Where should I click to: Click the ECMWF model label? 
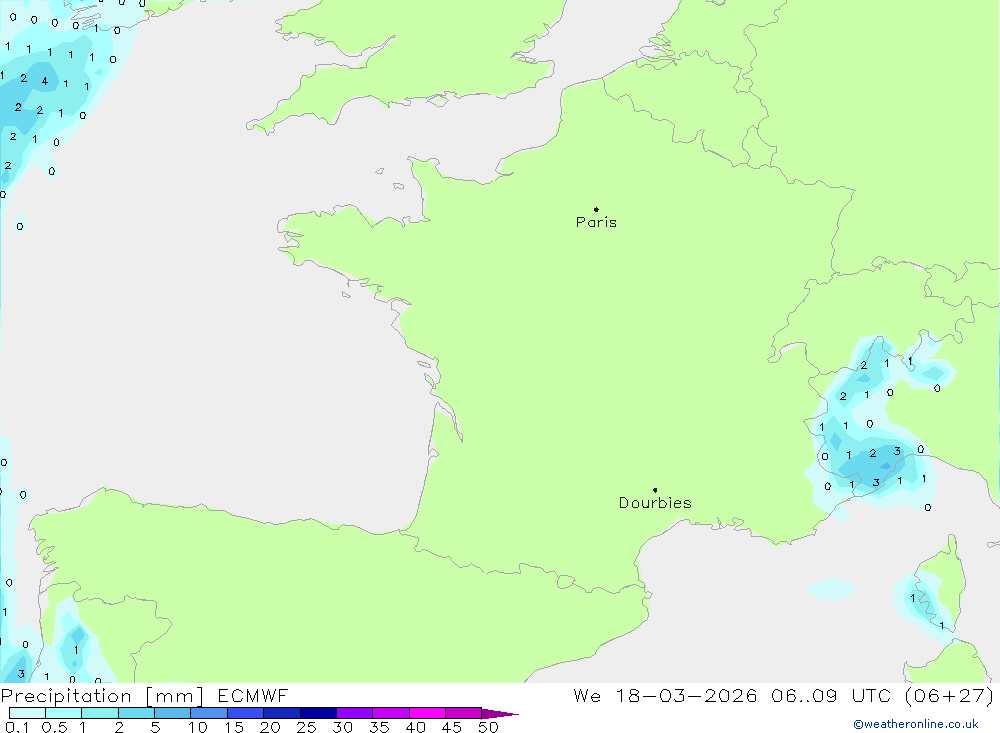click(x=253, y=695)
